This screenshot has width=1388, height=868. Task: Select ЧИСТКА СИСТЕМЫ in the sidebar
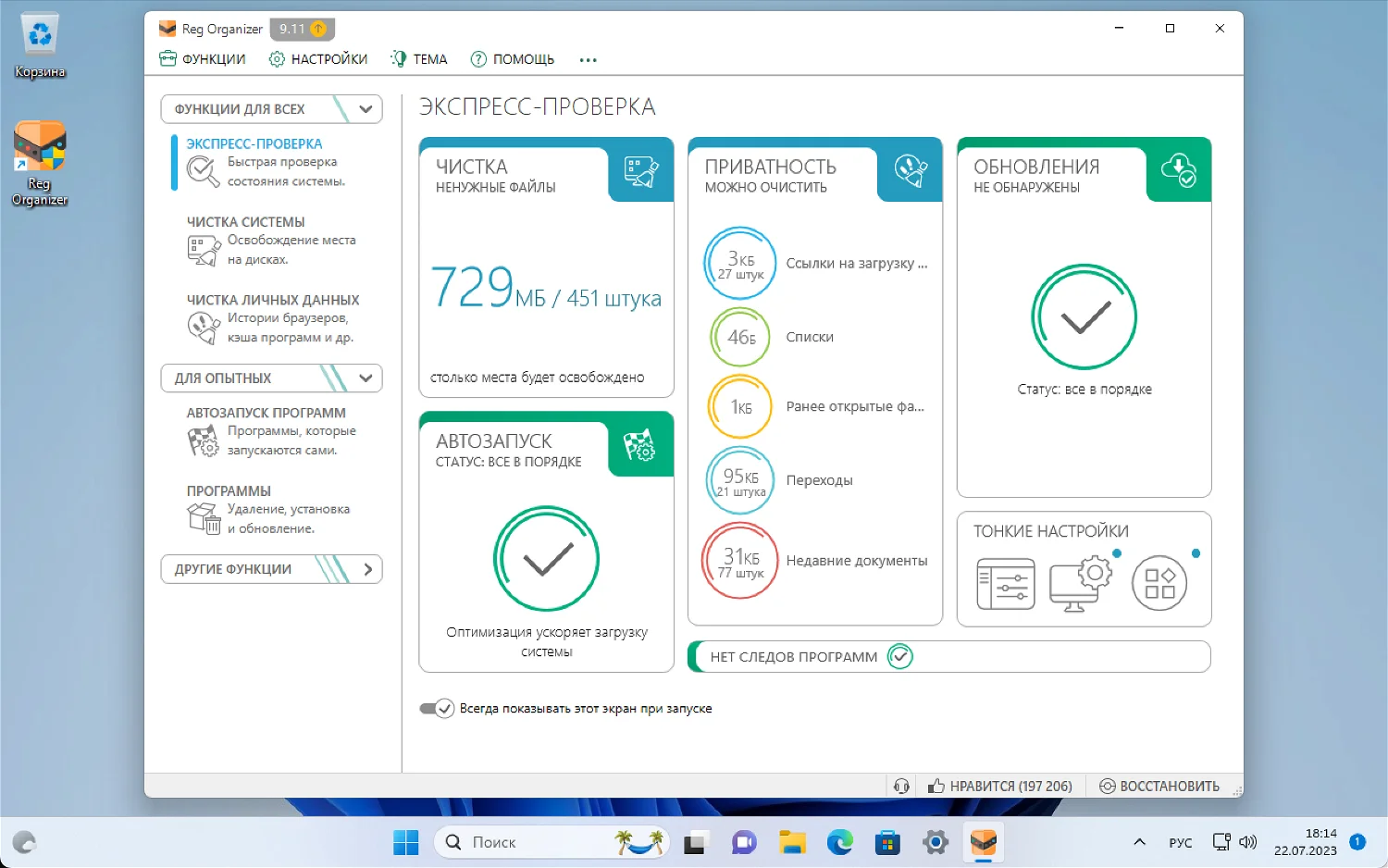pos(246,222)
